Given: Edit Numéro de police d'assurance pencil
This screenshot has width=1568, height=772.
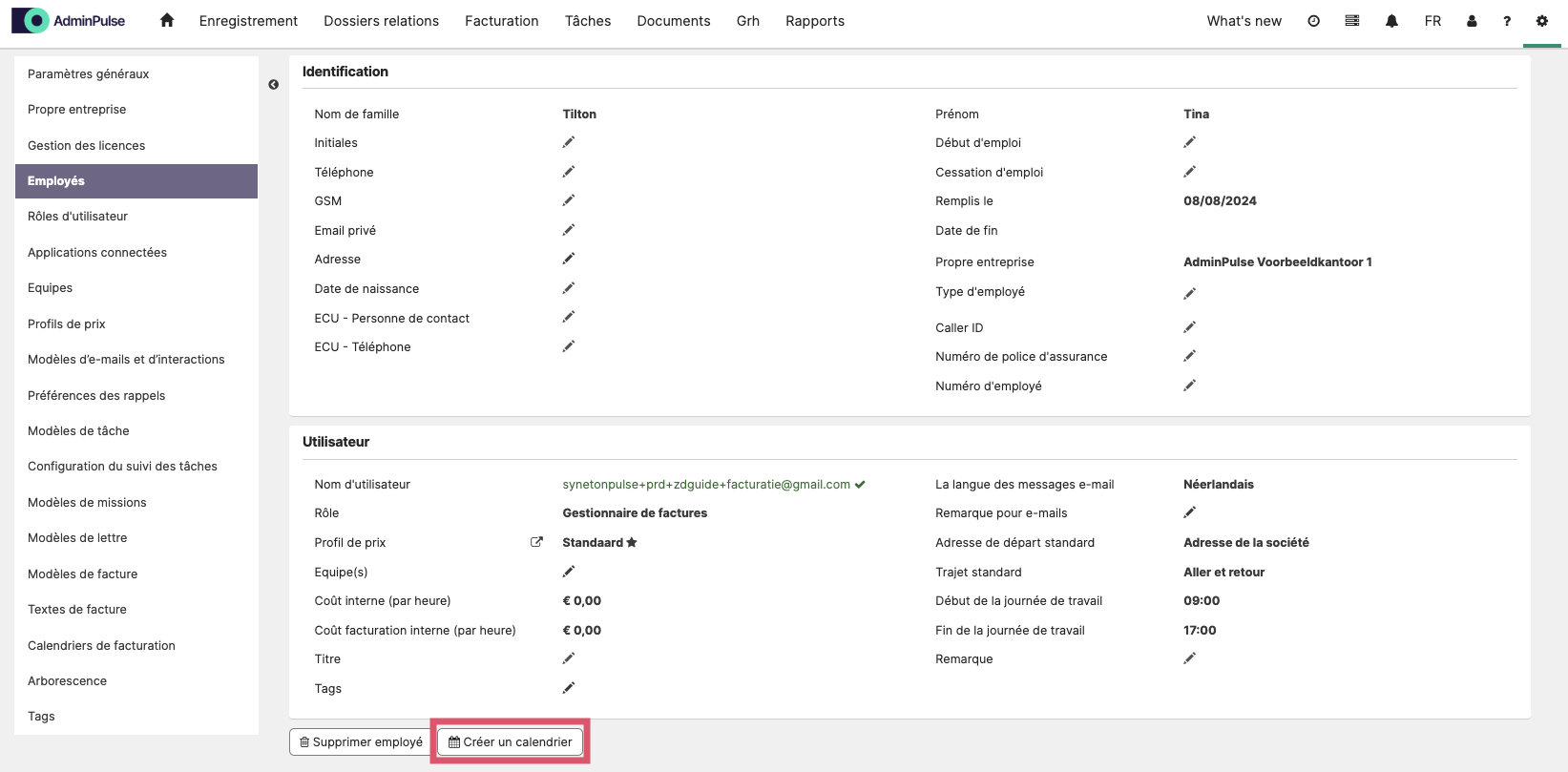Looking at the screenshot, I should pyautogui.click(x=1190, y=356).
